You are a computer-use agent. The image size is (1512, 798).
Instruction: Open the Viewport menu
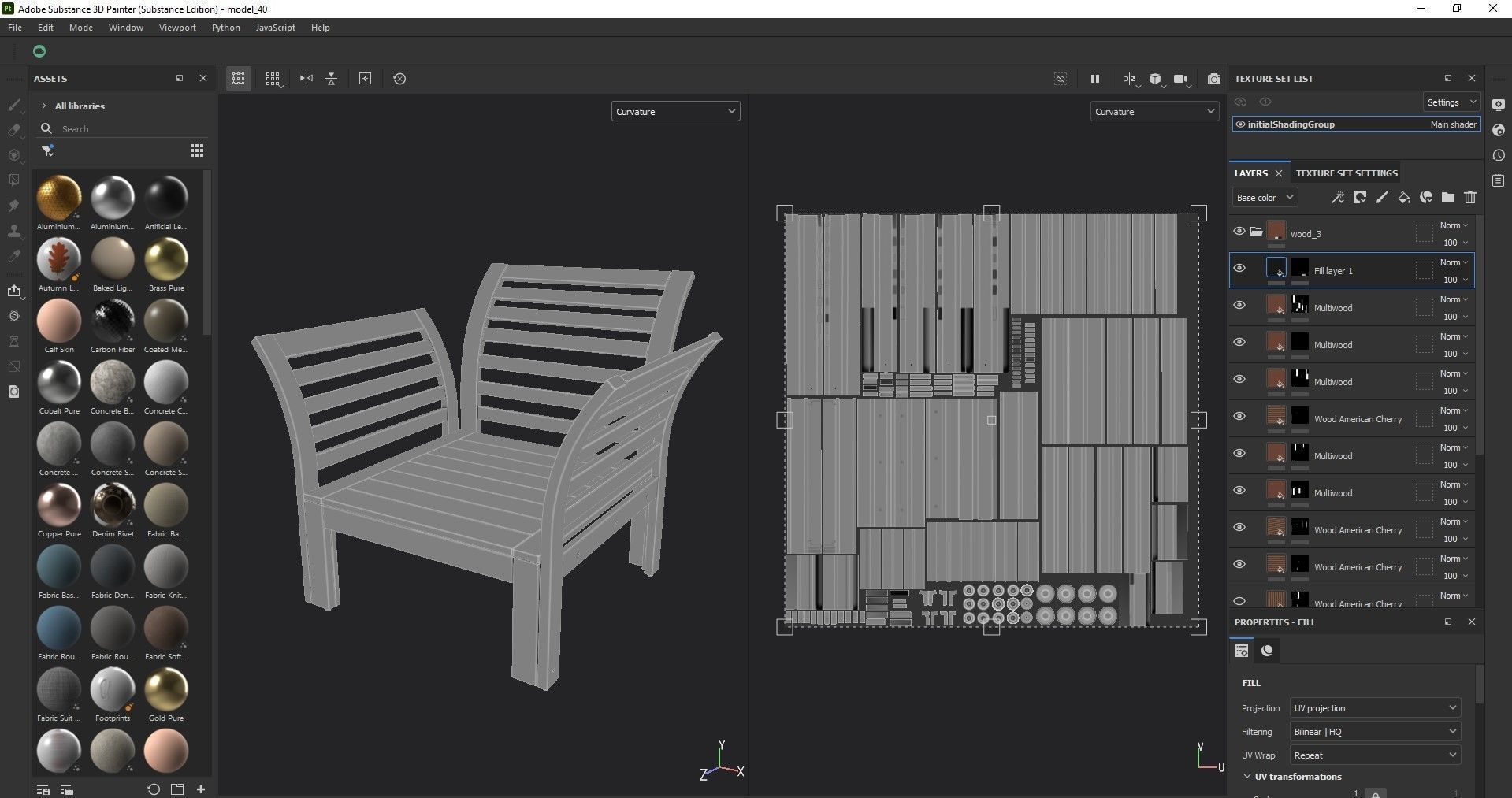click(x=177, y=28)
